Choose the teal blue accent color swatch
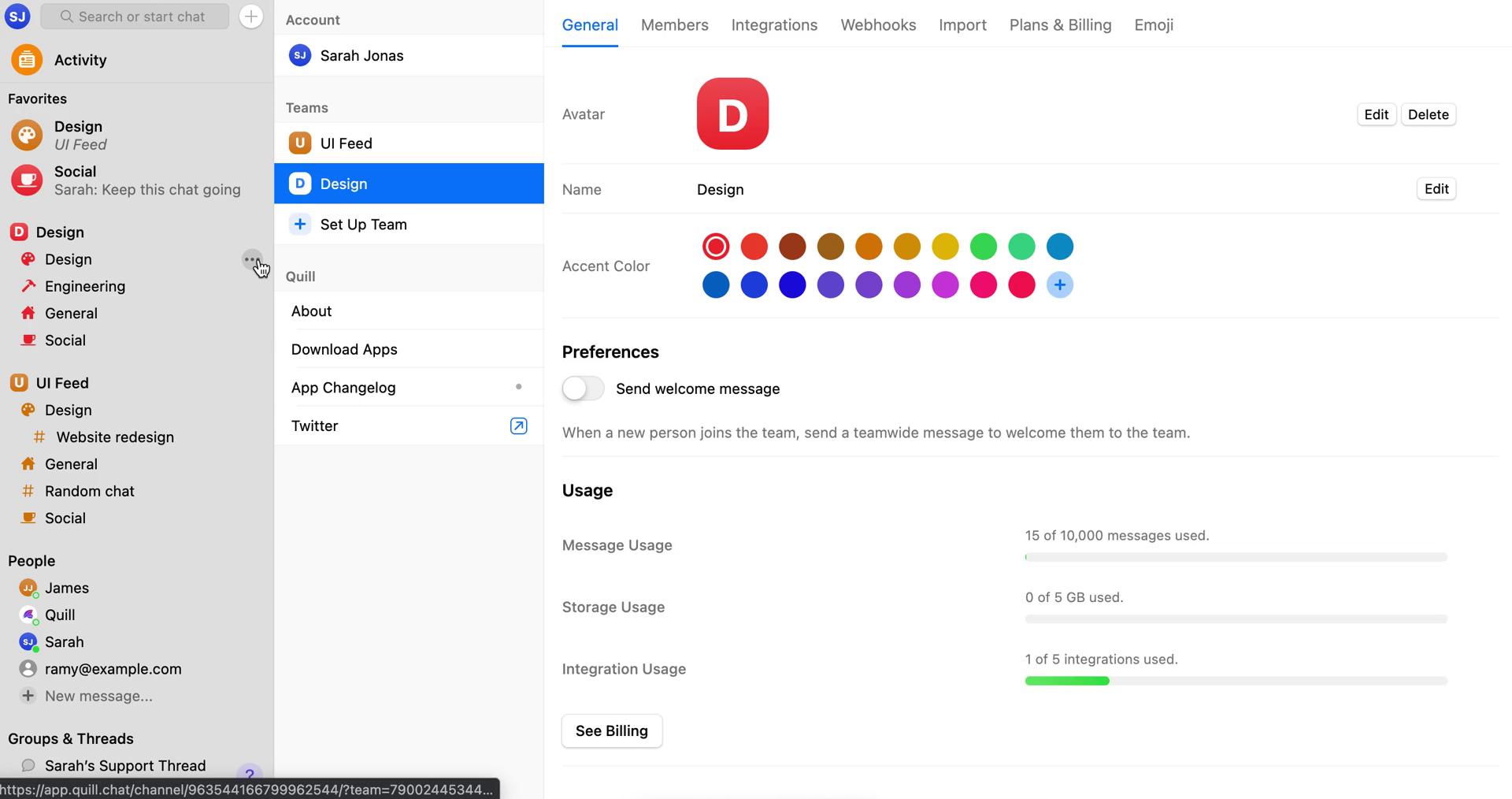The height and width of the screenshot is (799, 1512). (x=1060, y=247)
